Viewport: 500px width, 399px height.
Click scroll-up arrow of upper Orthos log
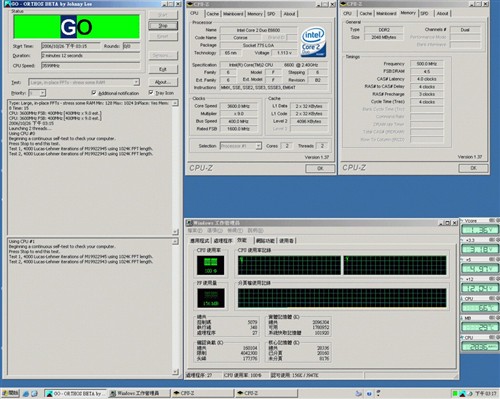point(175,103)
